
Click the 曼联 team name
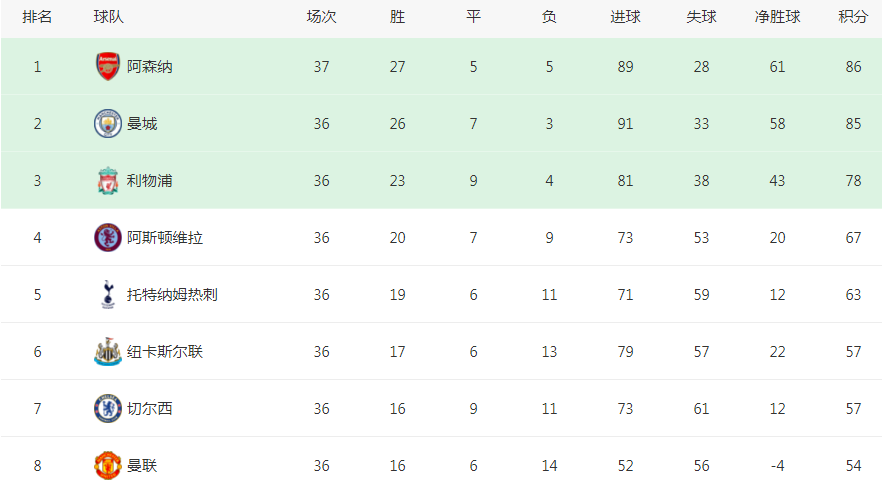pyautogui.click(x=142, y=466)
